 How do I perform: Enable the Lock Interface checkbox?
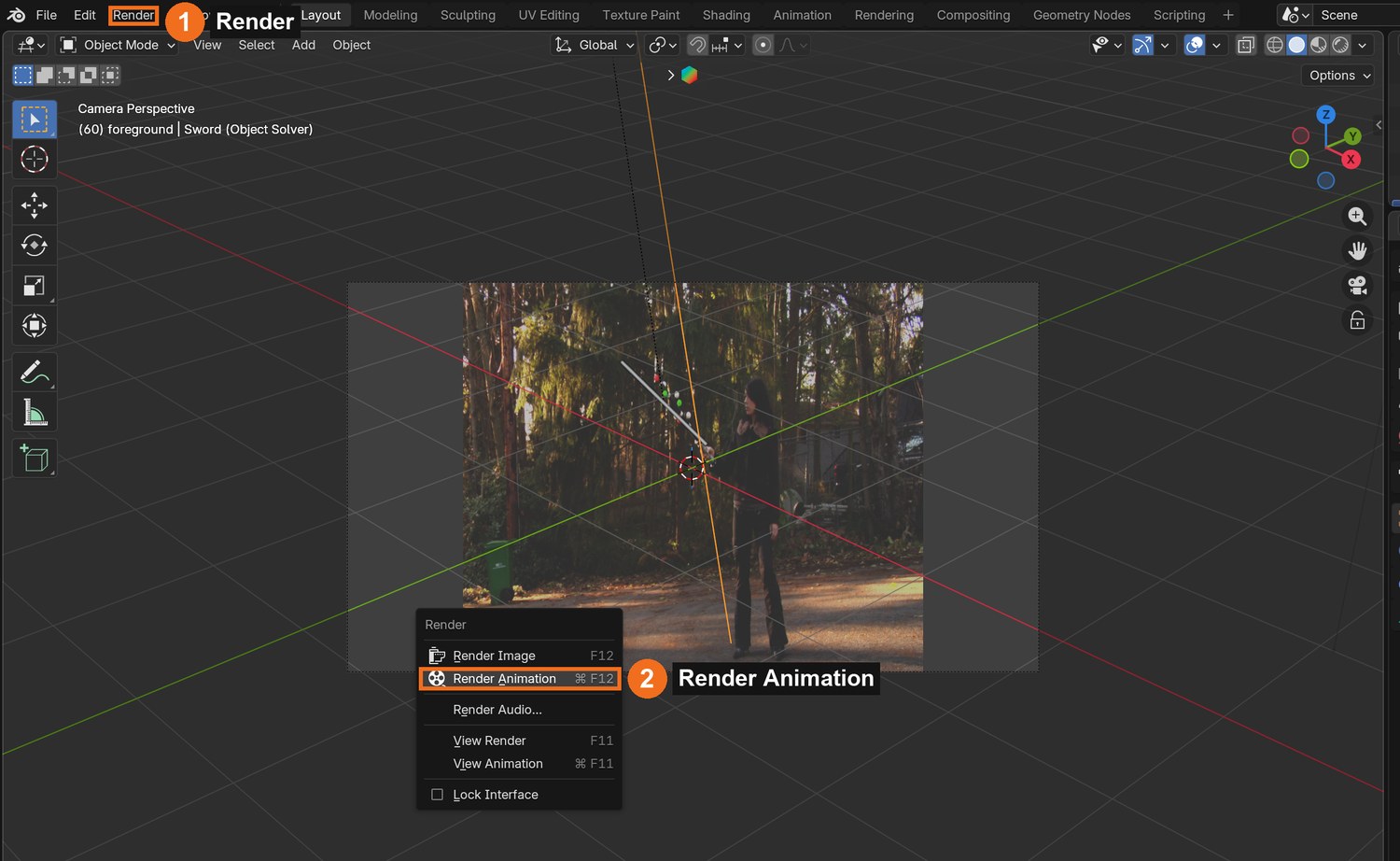tap(437, 795)
